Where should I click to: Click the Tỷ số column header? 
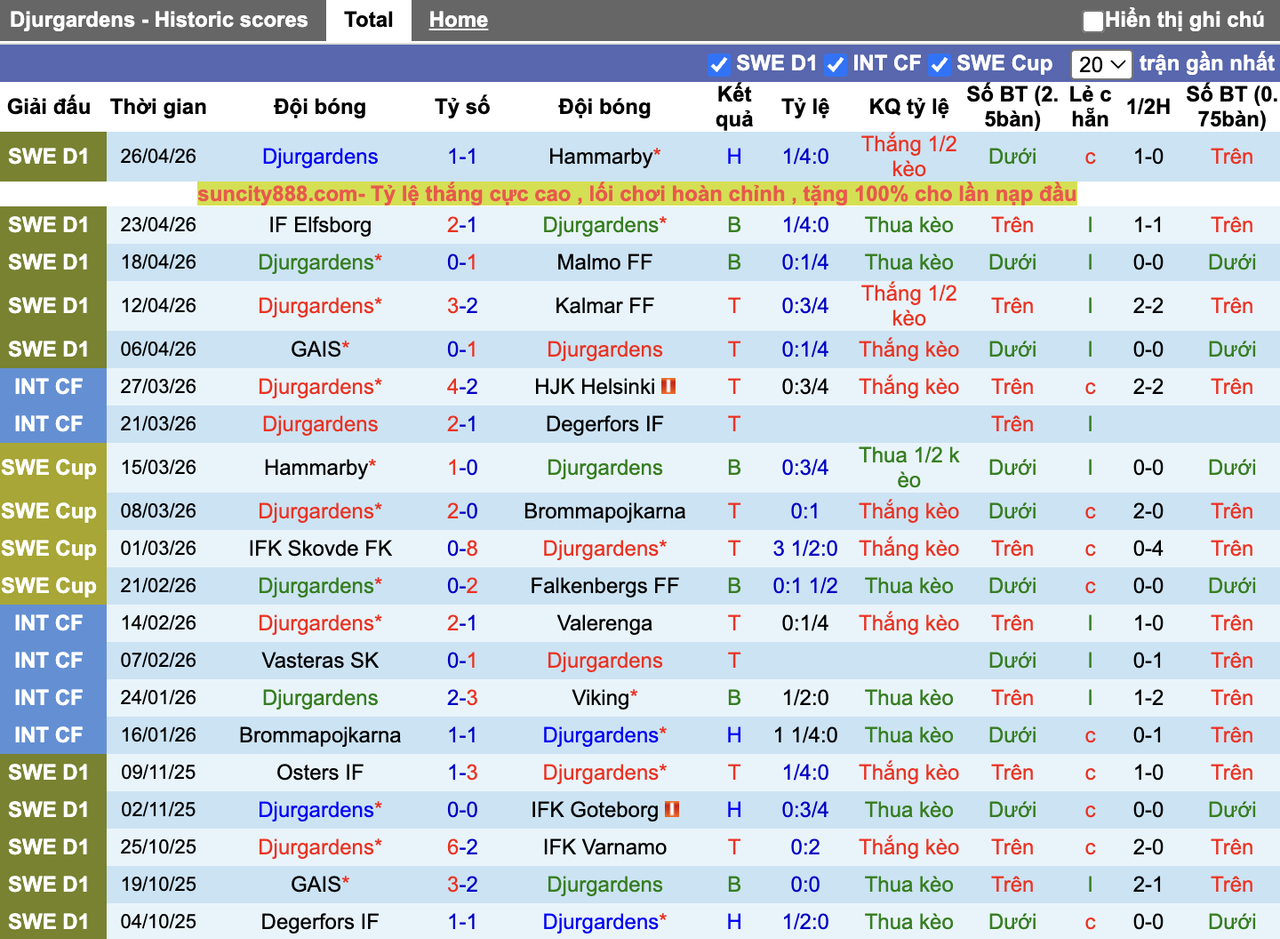point(462,107)
